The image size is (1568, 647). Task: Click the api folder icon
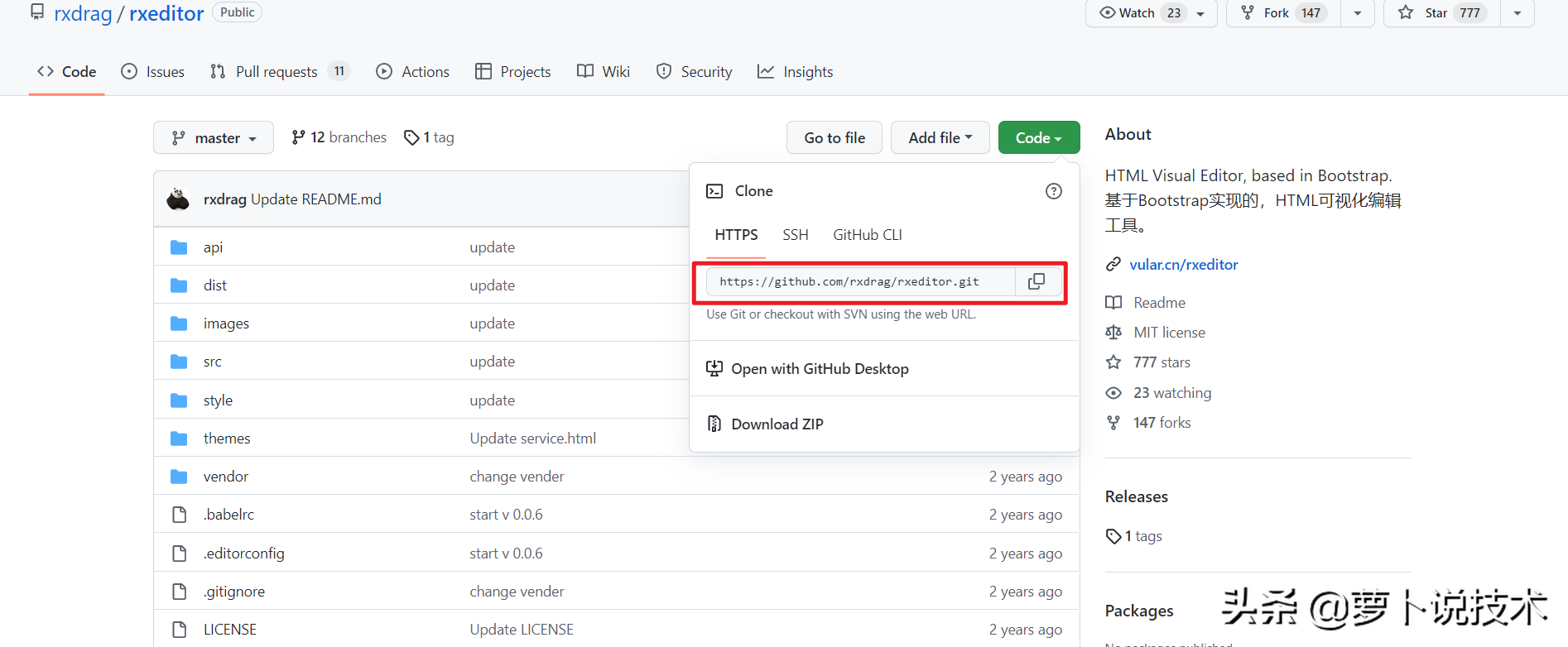tap(179, 247)
